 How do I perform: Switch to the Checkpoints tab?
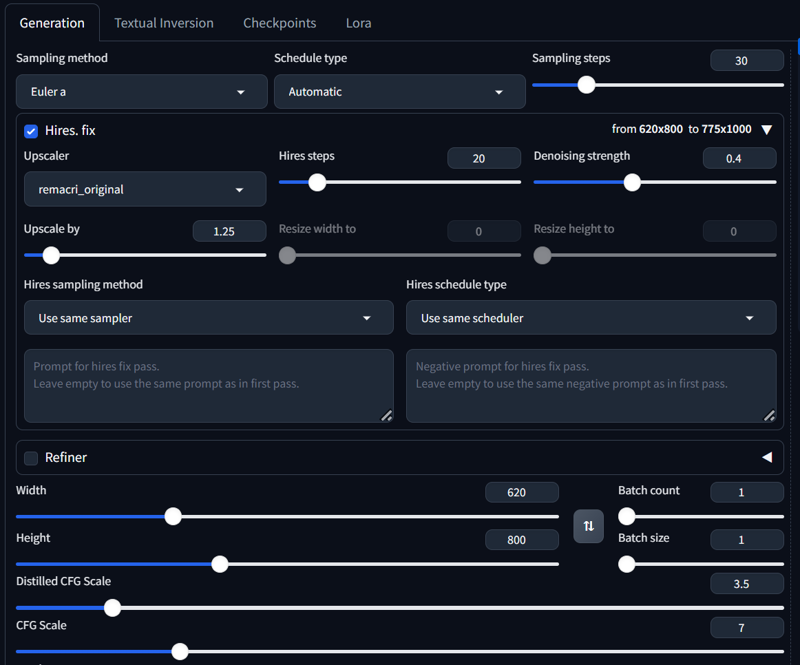[280, 23]
